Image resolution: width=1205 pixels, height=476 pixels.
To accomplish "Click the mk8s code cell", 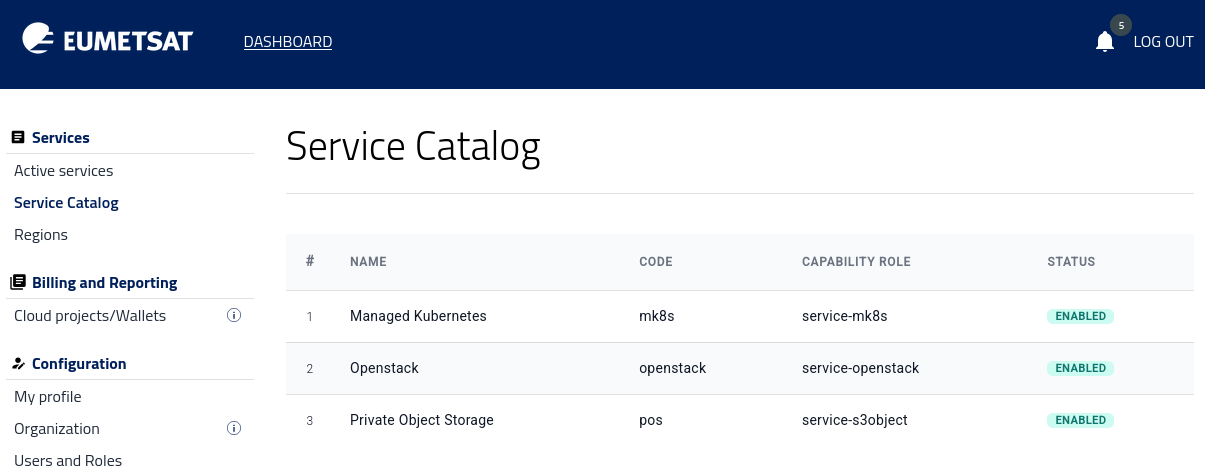I will point(657,316).
